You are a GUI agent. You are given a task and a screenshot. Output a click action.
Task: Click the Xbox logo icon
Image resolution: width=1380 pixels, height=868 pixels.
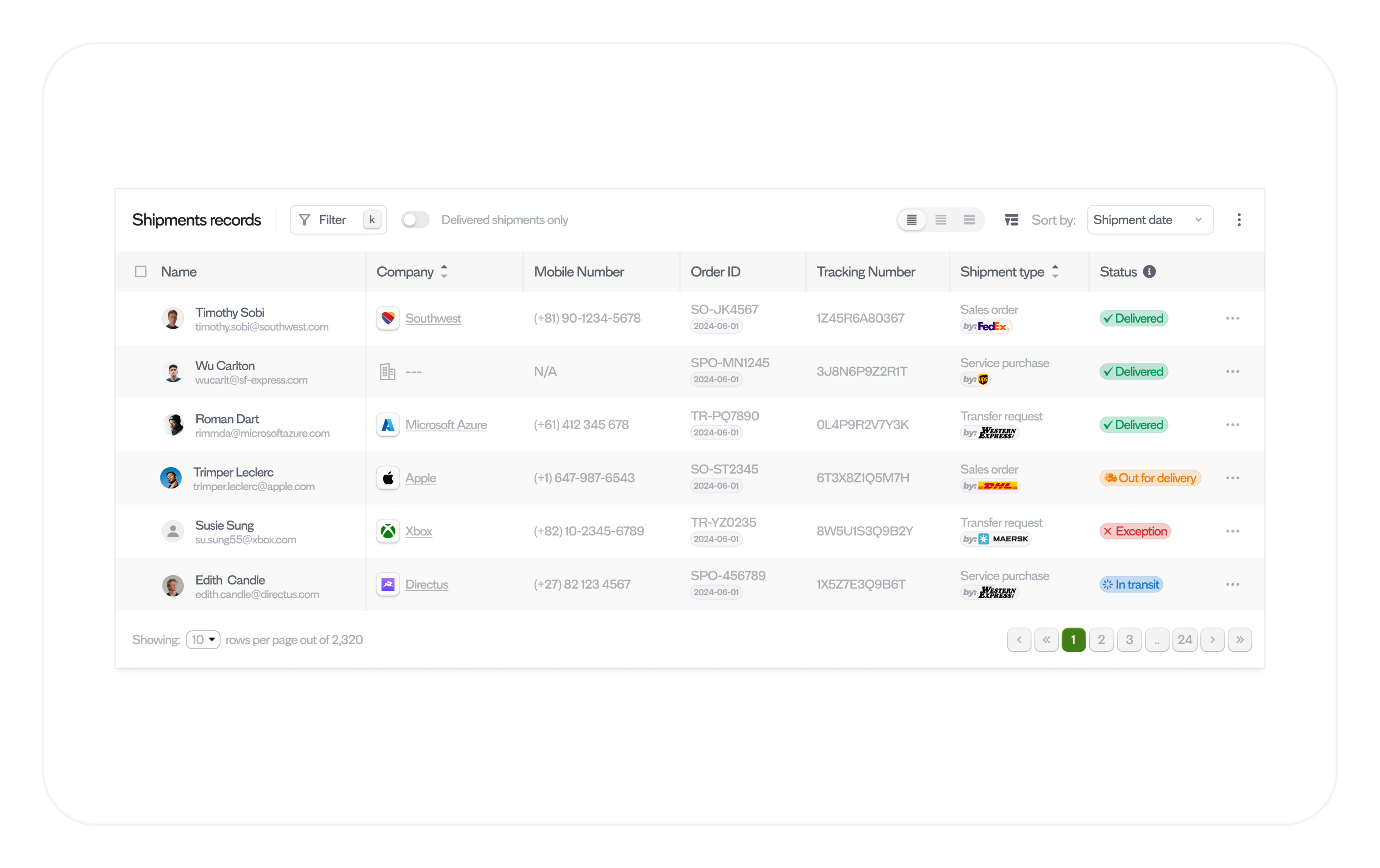click(388, 531)
